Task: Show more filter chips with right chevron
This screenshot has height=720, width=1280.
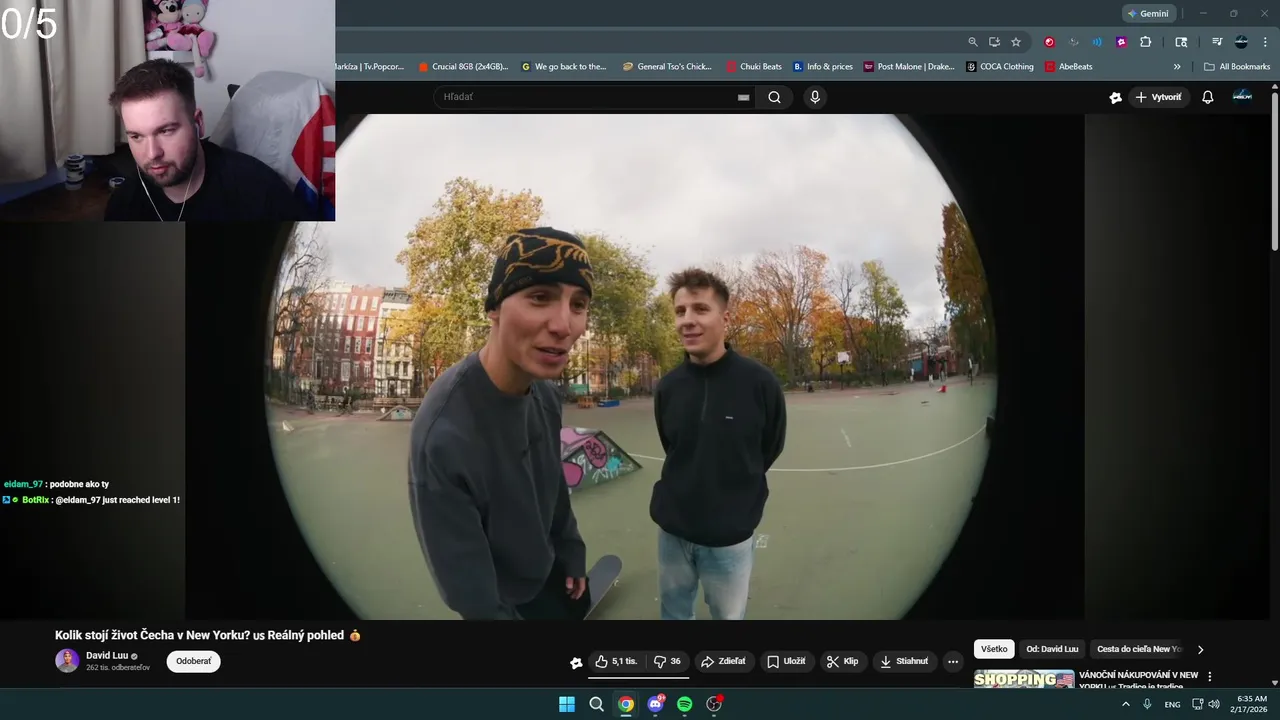Action: (x=1201, y=649)
